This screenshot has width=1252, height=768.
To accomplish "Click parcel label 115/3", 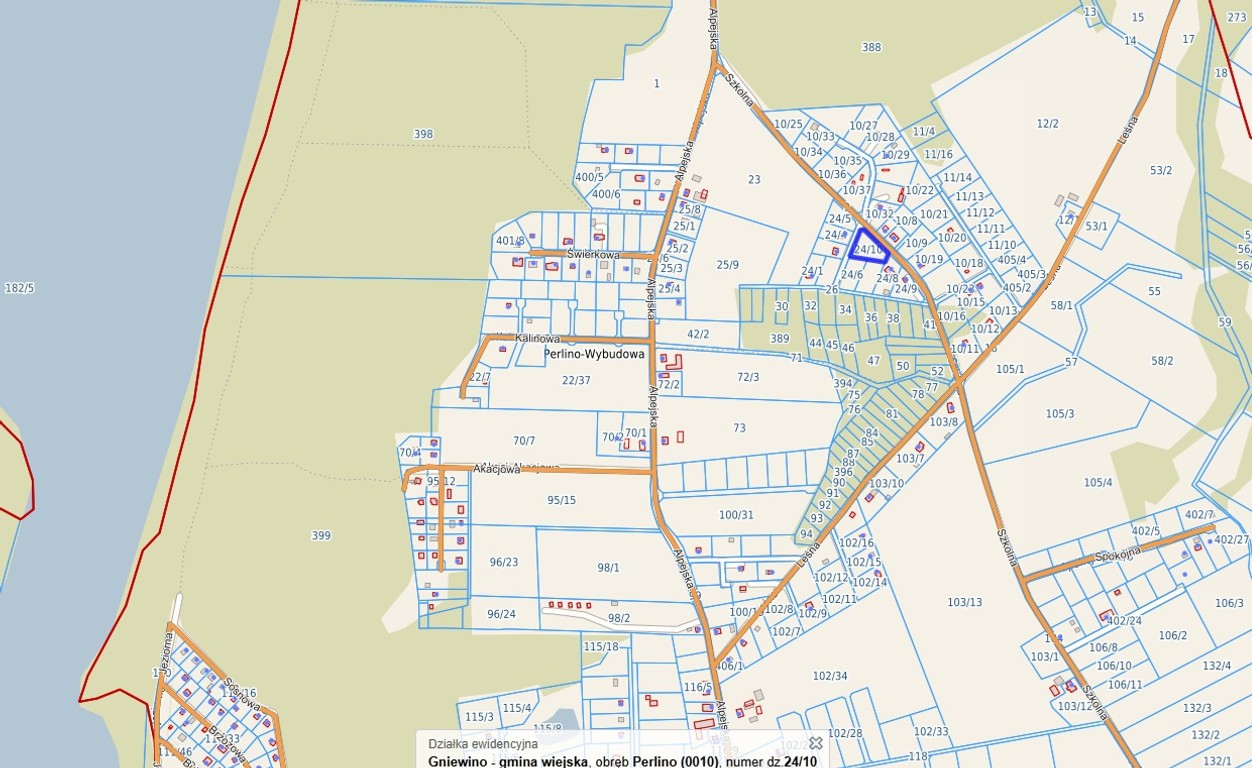I will coord(479,717).
